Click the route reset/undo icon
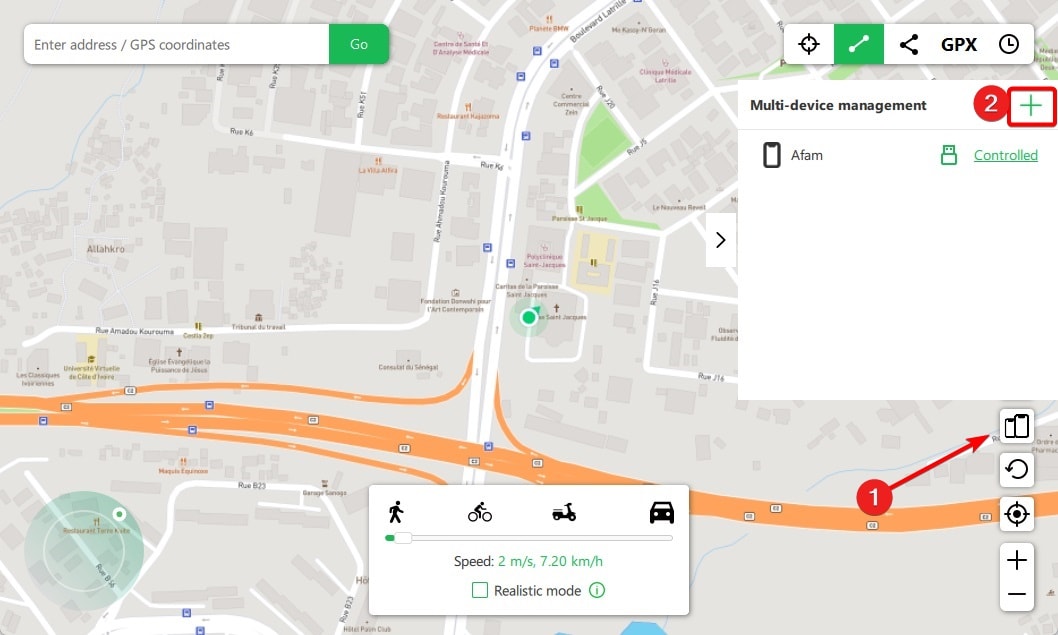The width and height of the screenshot is (1058, 635). pos(1016,470)
